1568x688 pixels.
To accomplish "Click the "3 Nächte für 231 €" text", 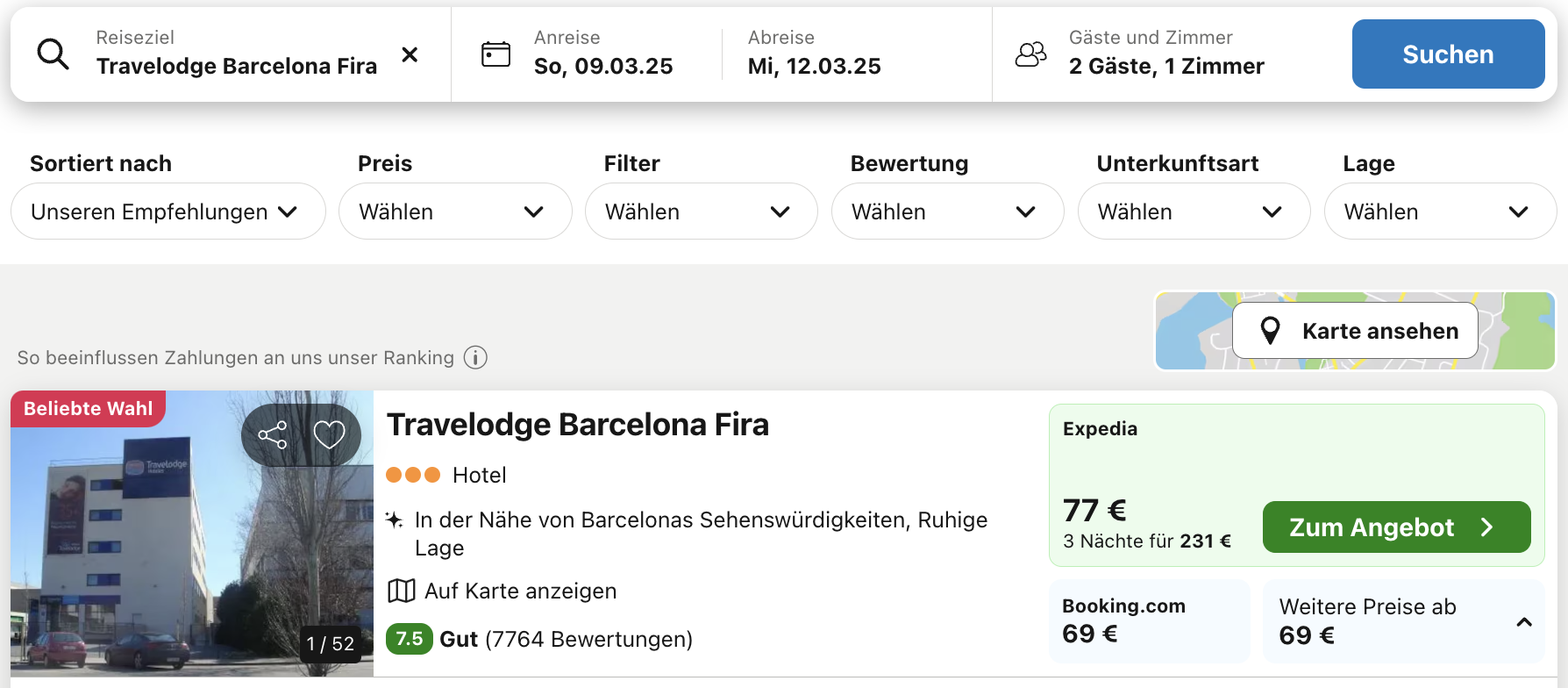I will 1147,541.
